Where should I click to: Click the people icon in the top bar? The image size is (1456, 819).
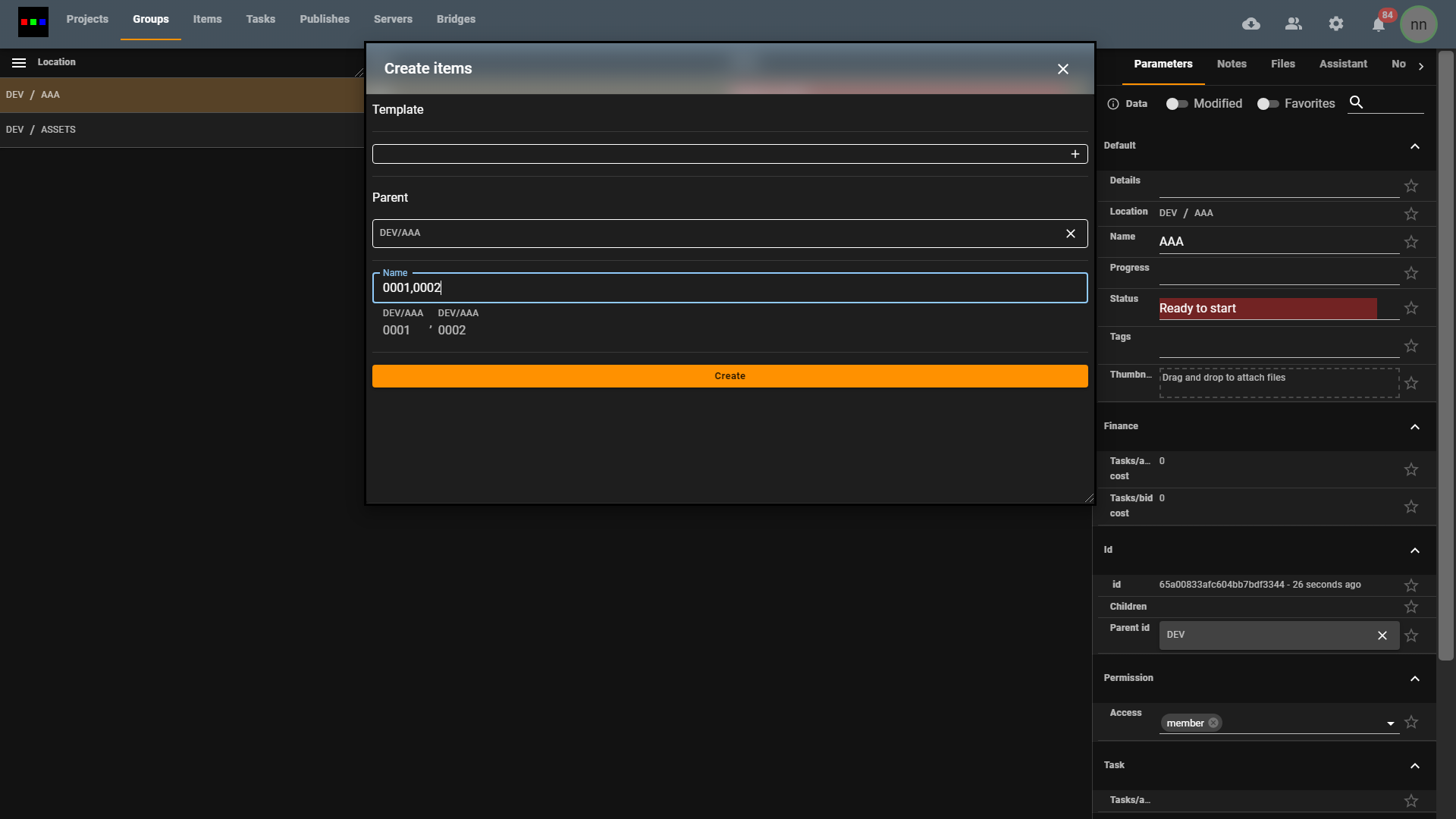[x=1294, y=24]
